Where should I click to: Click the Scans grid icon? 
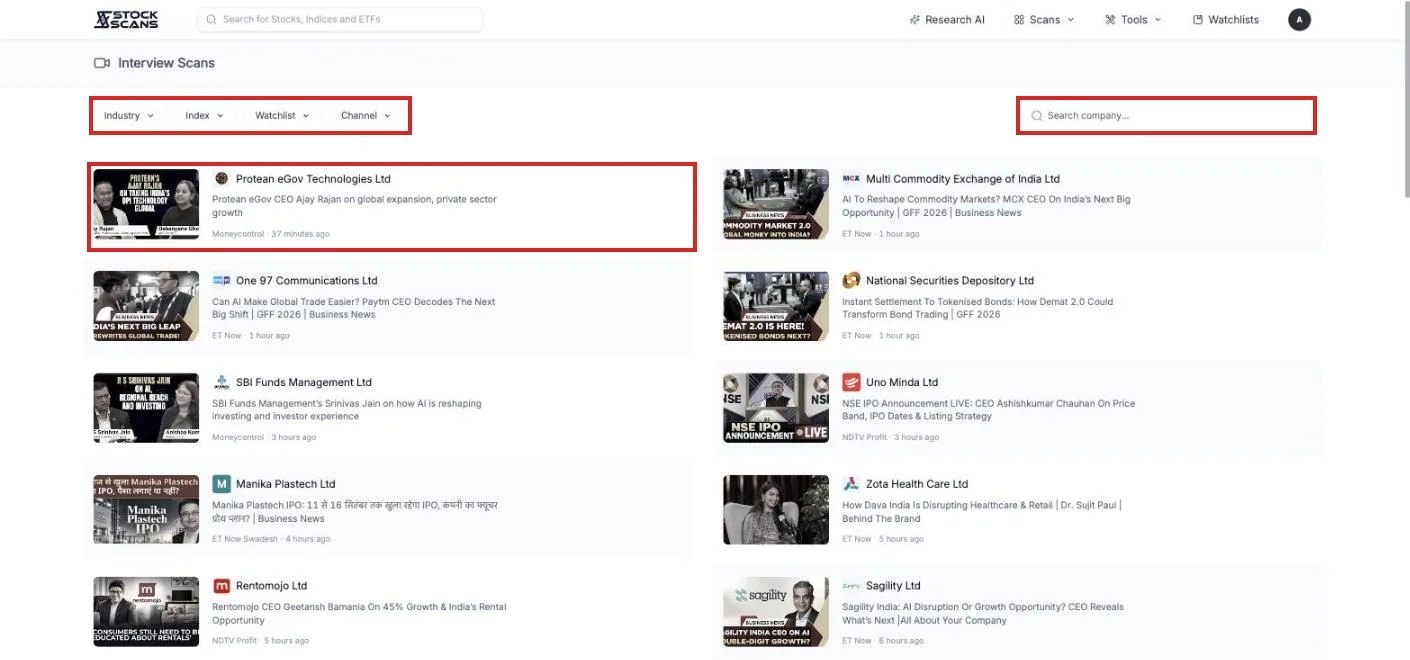pyautogui.click(x=1019, y=20)
